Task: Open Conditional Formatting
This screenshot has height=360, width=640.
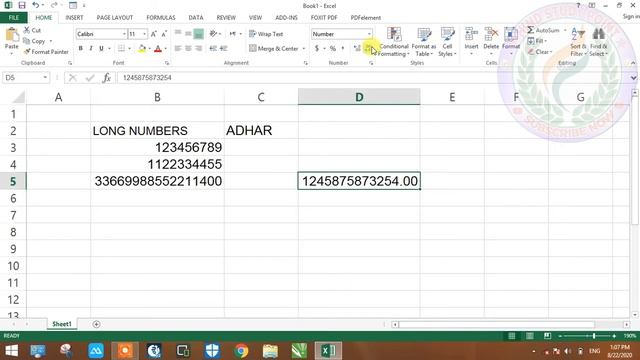Action: click(x=394, y=42)
